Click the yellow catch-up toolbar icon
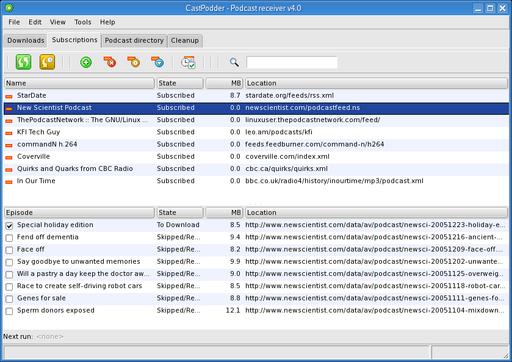The height and width of the screenshot is (362, 512). pos(47,62)
